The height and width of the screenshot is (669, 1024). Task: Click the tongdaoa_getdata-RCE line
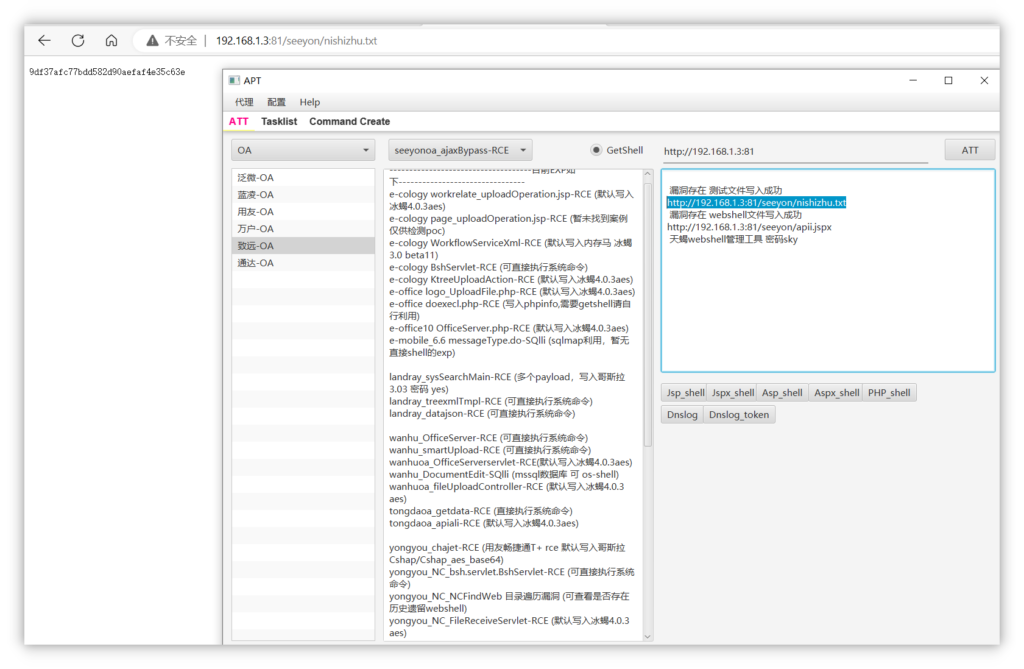(x=481, y=511)
